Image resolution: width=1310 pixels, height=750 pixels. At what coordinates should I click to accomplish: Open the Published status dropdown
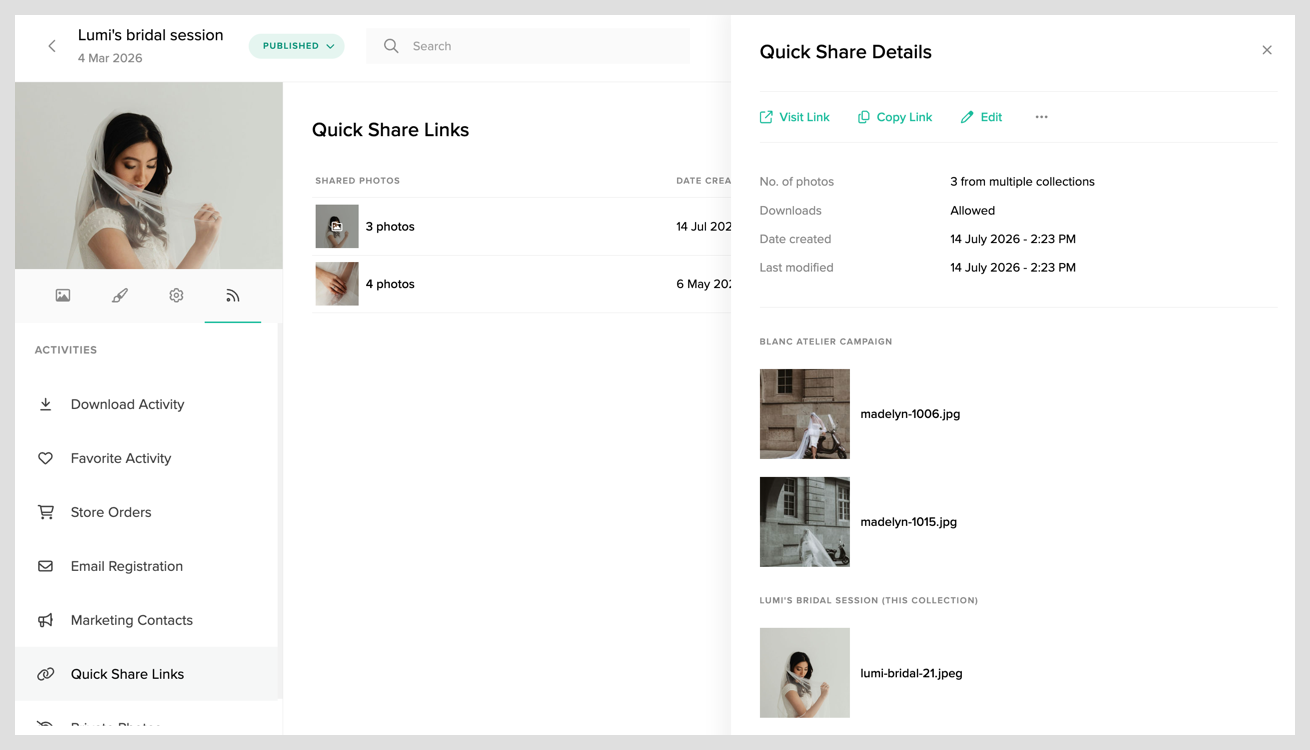[297, 46]
